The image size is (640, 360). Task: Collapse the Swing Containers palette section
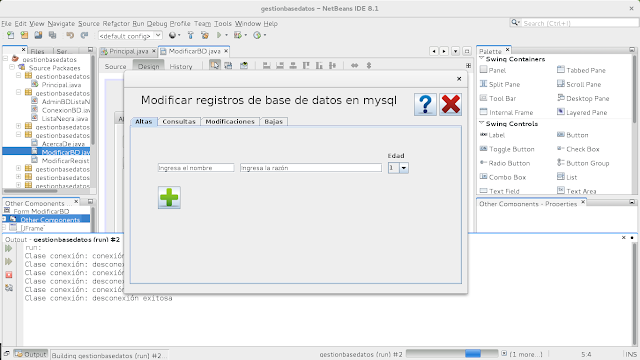pyautogui.click(x=482, y=59)
